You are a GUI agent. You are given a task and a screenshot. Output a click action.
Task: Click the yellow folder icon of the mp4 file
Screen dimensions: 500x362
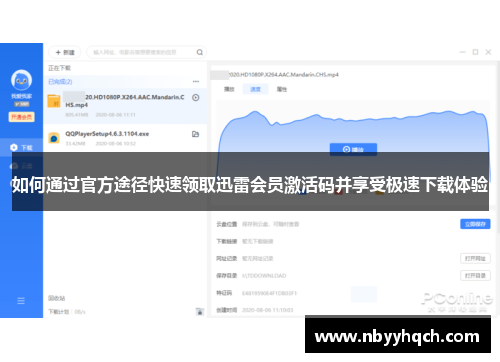[54, 101]
